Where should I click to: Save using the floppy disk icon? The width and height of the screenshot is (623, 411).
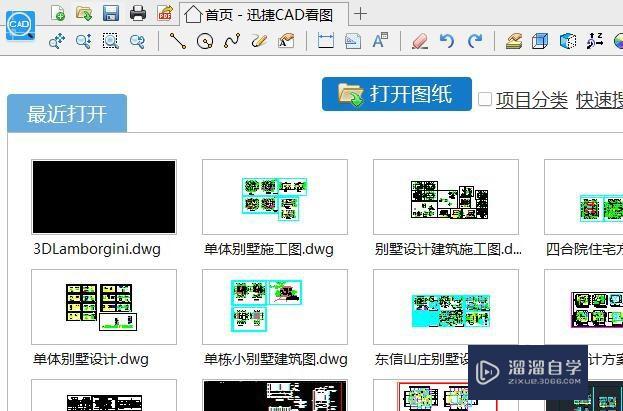click(111, 14)
